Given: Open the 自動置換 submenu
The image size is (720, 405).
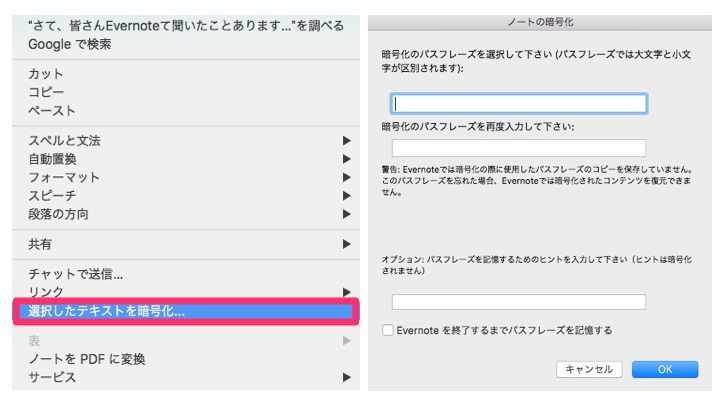Looking at the screenshot, I should click(x=53, y=159).
